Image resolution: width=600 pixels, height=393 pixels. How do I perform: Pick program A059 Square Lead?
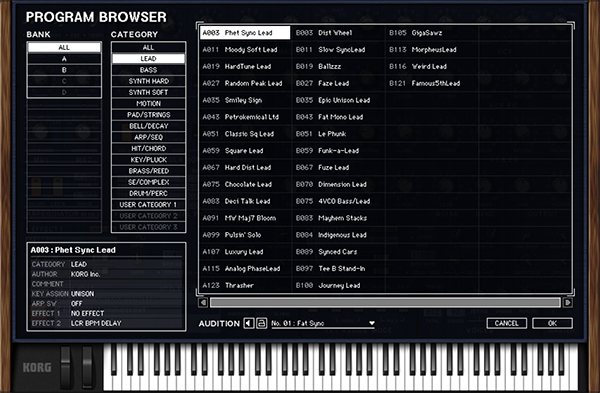pos(245,151)
